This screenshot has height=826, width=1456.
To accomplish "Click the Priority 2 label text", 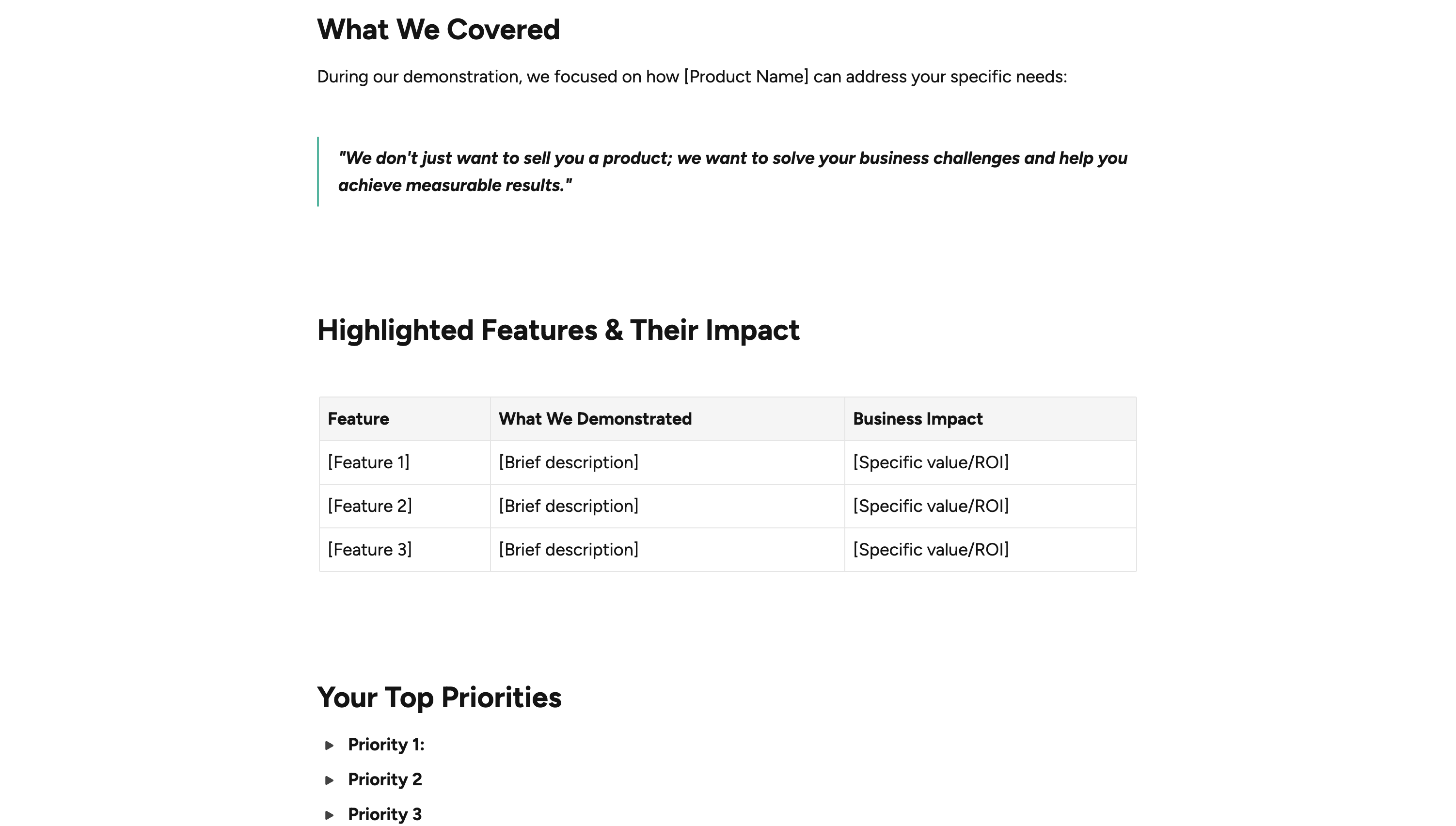I will coord(385,779).
